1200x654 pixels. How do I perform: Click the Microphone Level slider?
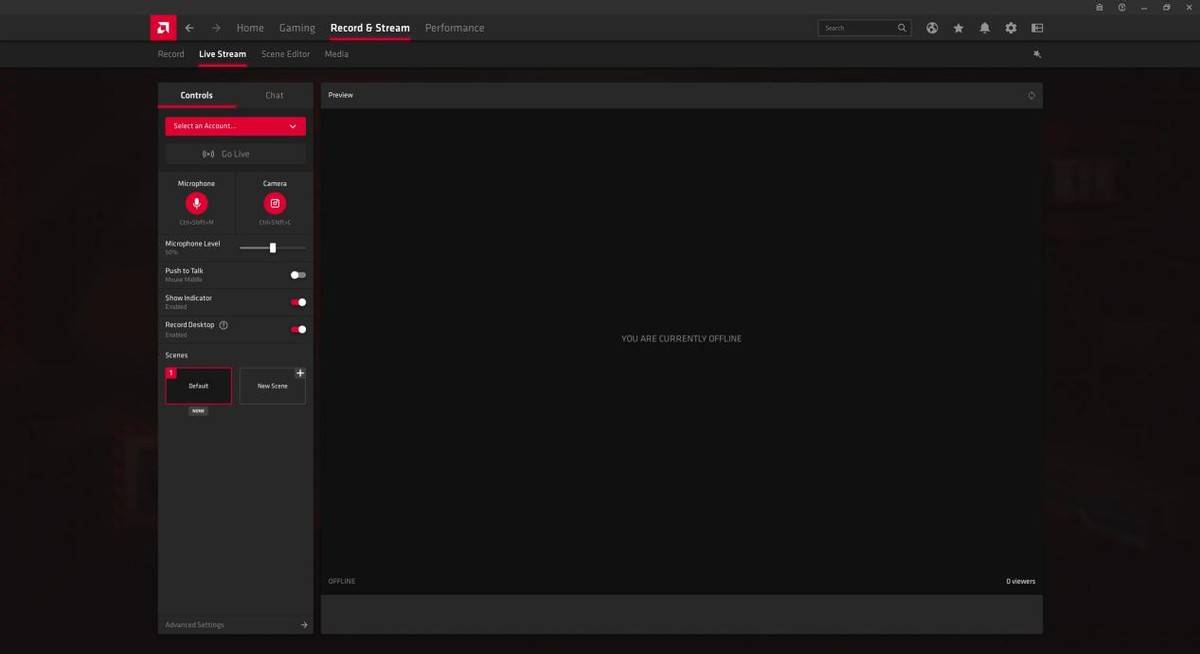coord(273,248)
